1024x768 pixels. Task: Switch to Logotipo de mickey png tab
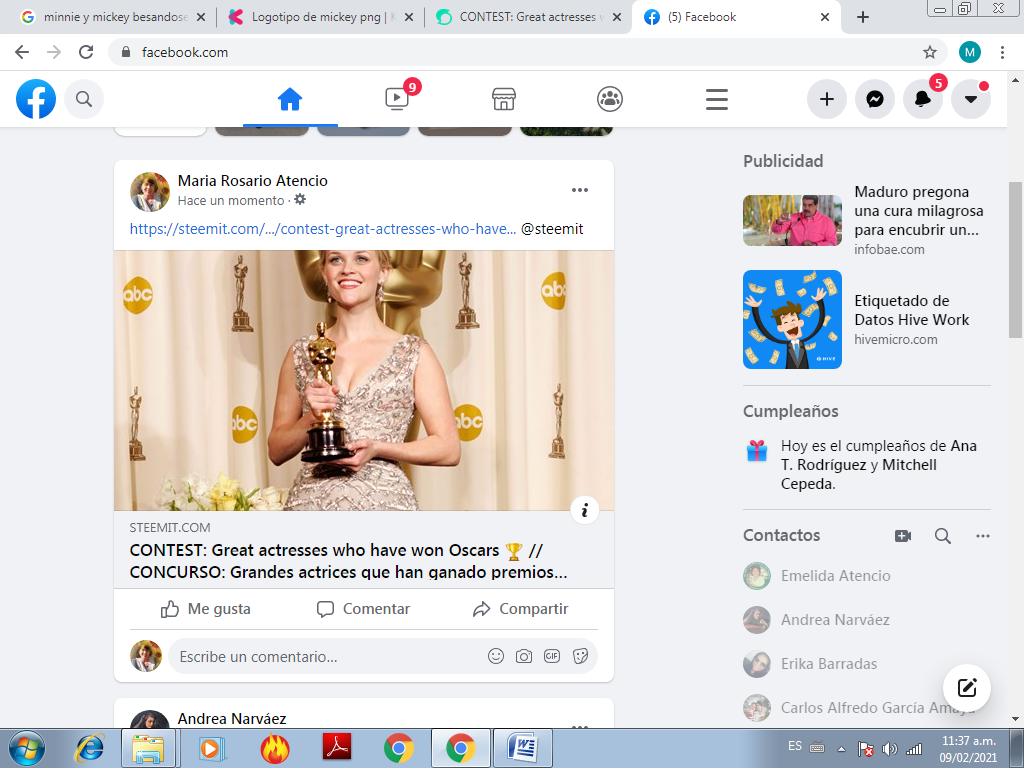321,18
